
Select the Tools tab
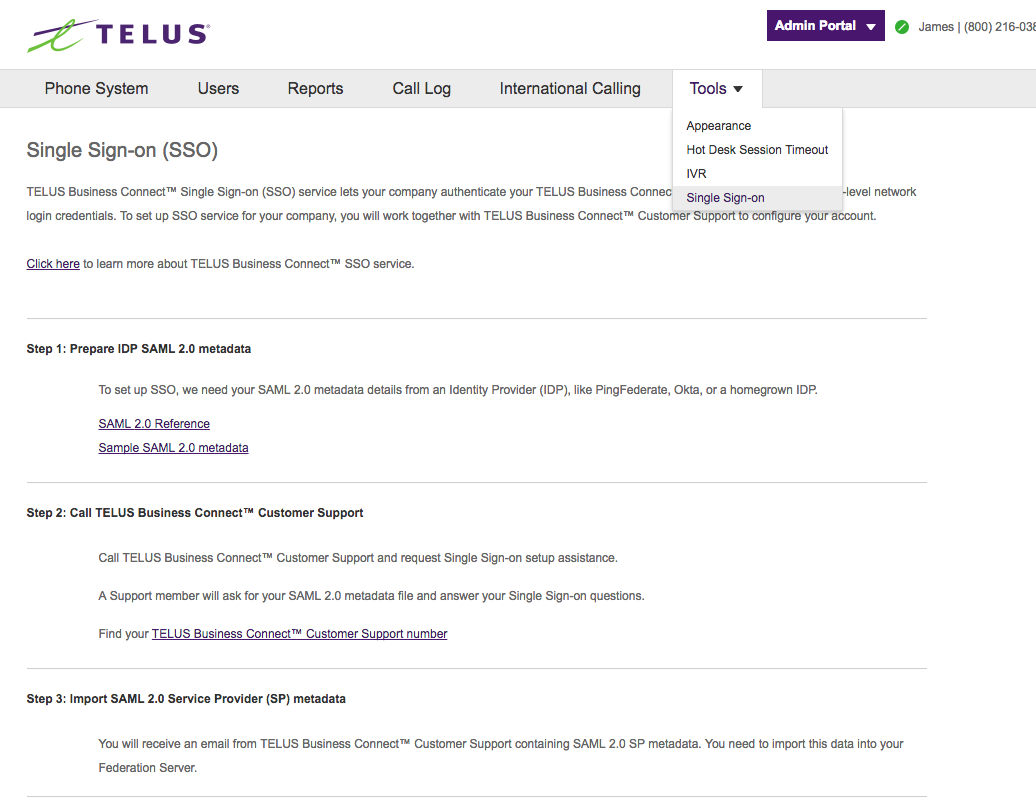point(709,88)
